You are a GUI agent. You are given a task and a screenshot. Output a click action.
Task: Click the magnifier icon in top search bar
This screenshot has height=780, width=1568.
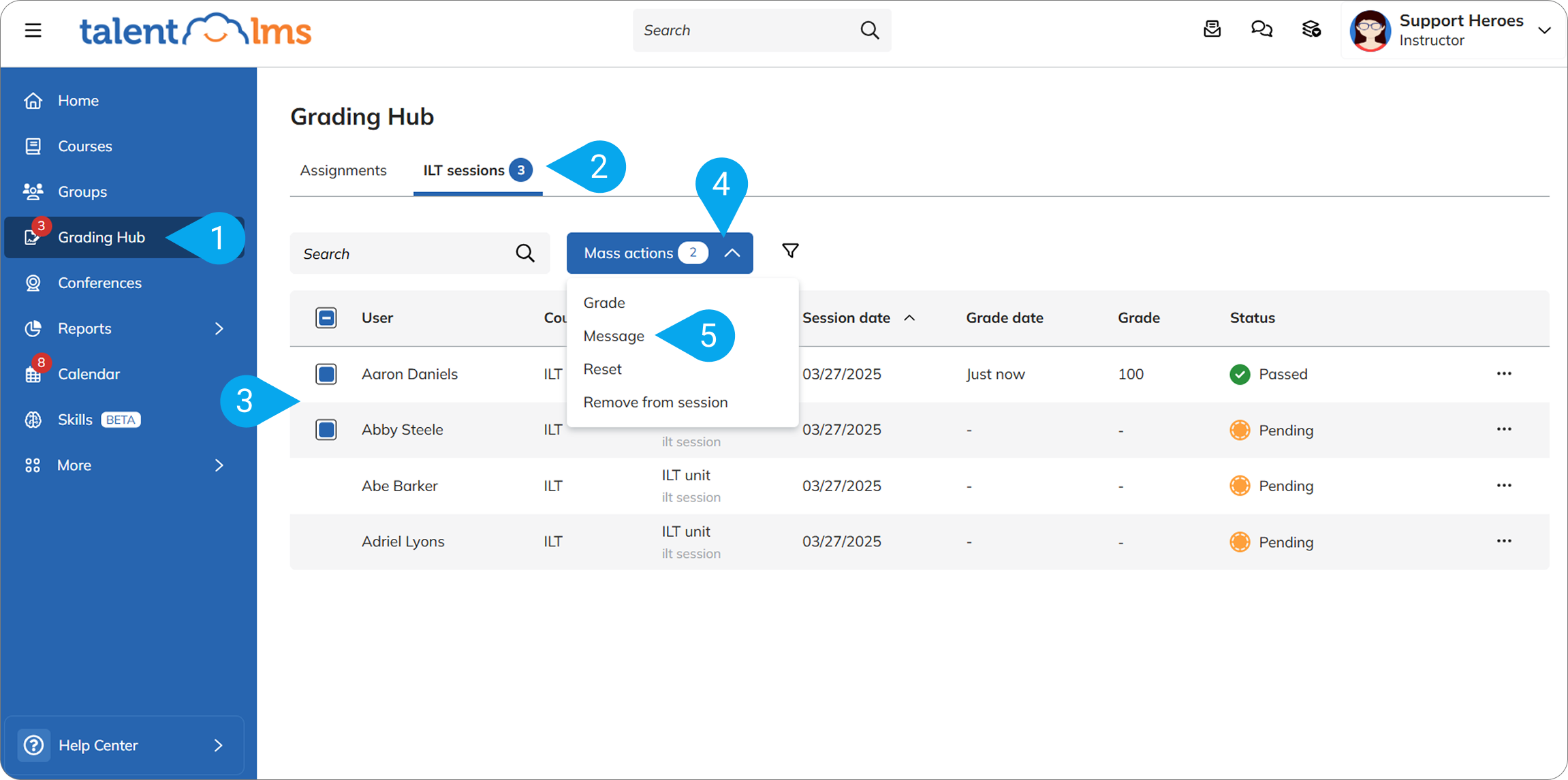pyautogui.click(x=869, y=30)
